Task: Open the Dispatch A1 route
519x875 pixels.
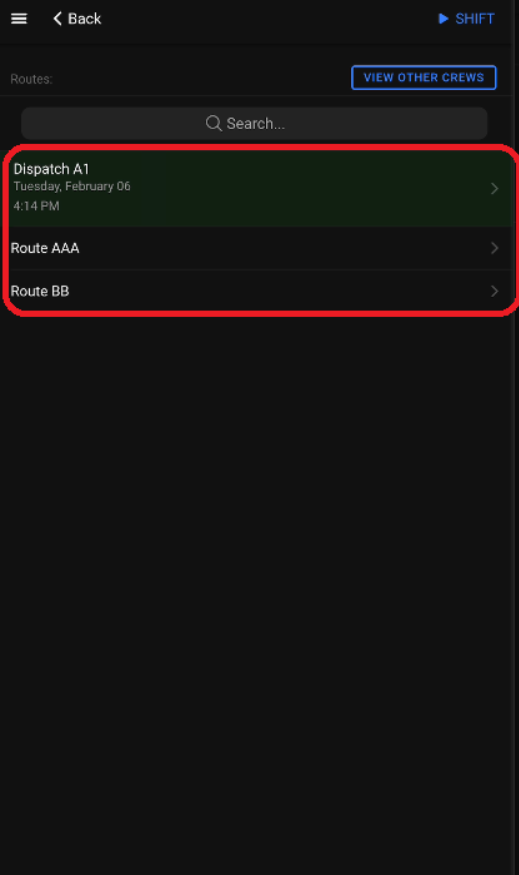Action: (260, 188)
